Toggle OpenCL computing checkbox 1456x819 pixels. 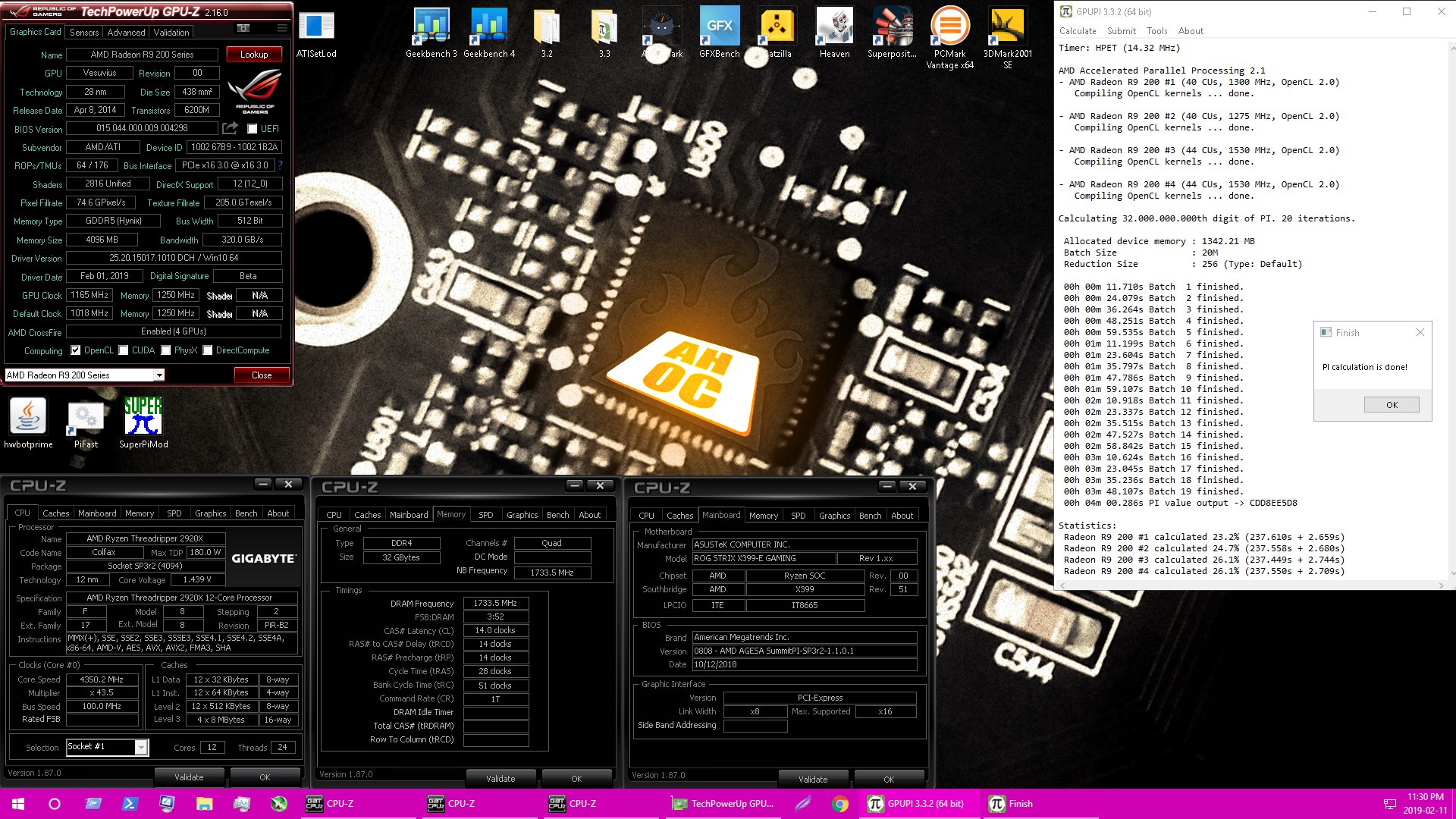(x=75, y=350)
